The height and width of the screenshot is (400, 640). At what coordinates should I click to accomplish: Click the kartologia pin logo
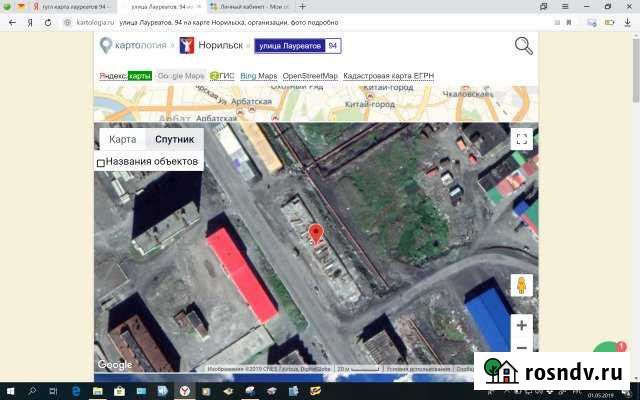(x=106, y=45)
